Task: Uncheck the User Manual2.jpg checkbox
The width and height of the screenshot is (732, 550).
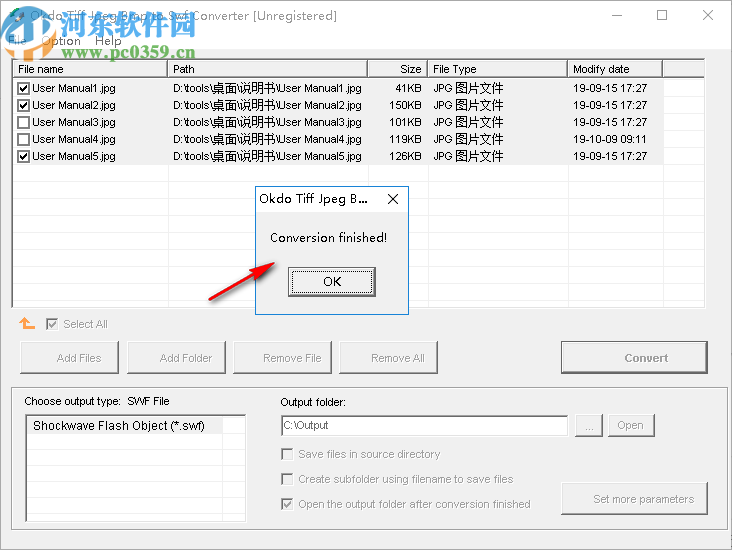Action: pos(23,106)
